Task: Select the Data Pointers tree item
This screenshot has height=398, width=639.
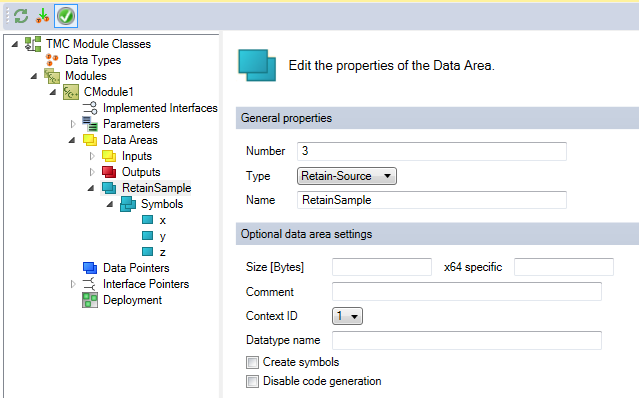Action: pos(136,268)
